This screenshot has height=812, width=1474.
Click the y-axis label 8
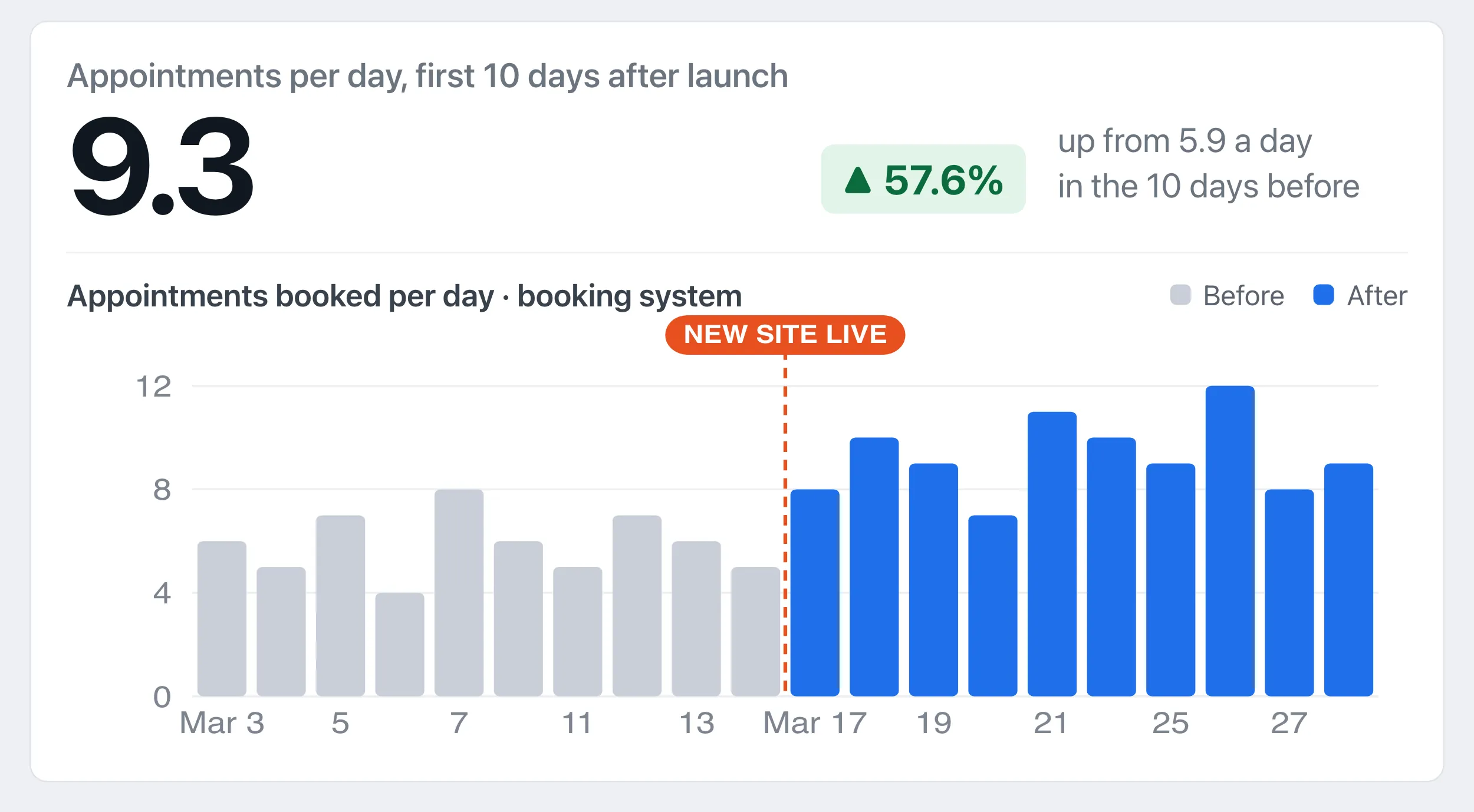point(162,490)
